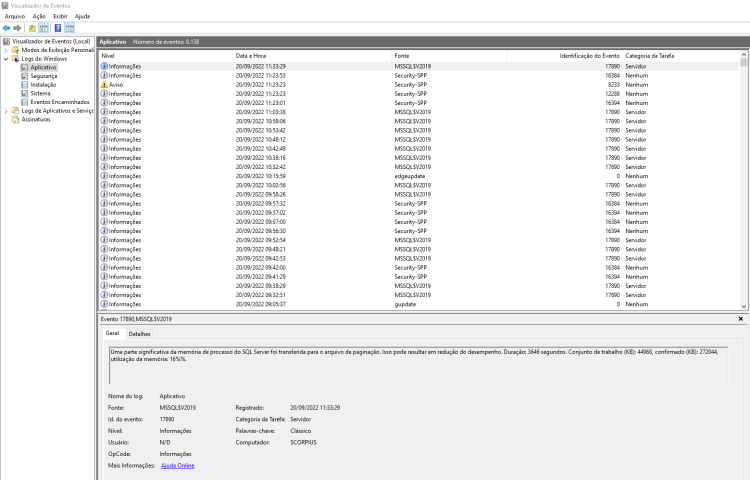Select Assinaturas in the tree
Screen dimensions: 750x480
(36, 120)
